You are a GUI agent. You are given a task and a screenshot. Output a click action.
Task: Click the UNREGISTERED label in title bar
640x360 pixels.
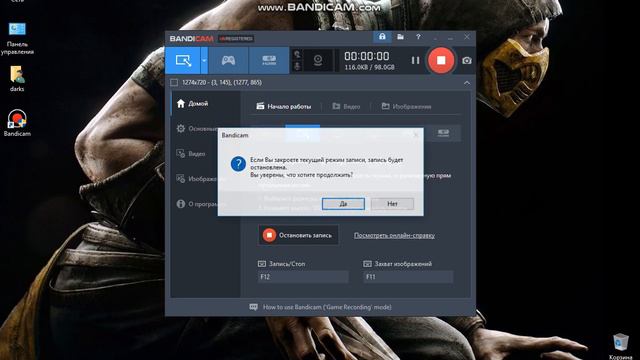pos(236,39)
